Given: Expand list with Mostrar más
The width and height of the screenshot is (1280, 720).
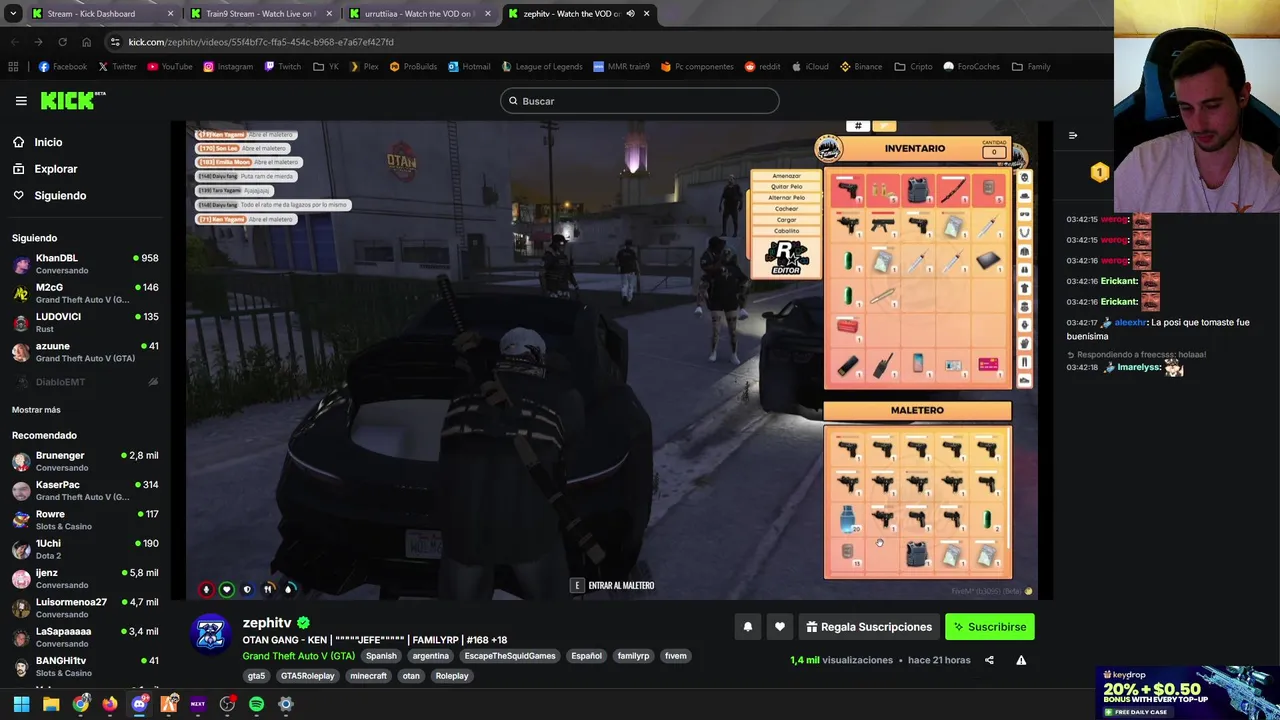Looking at the screenshot, I should coord(36,409).
